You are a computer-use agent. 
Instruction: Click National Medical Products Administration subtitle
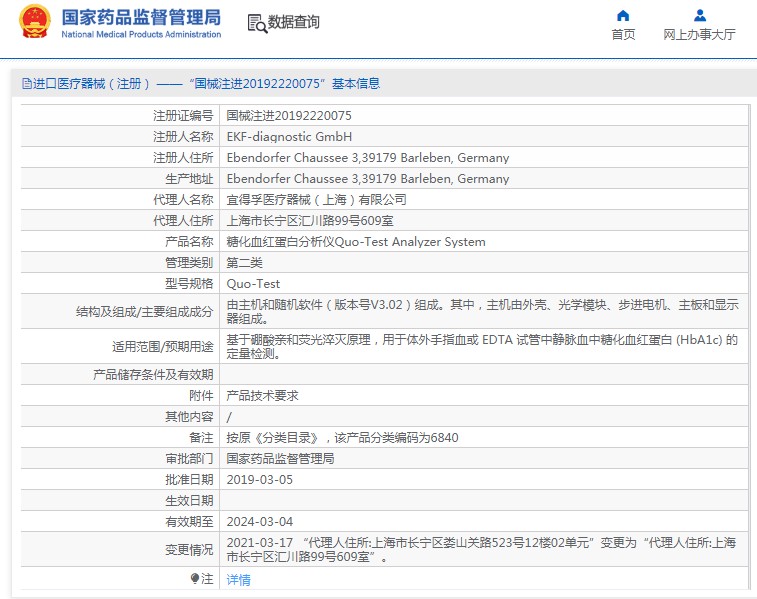[x=141, y=35]
